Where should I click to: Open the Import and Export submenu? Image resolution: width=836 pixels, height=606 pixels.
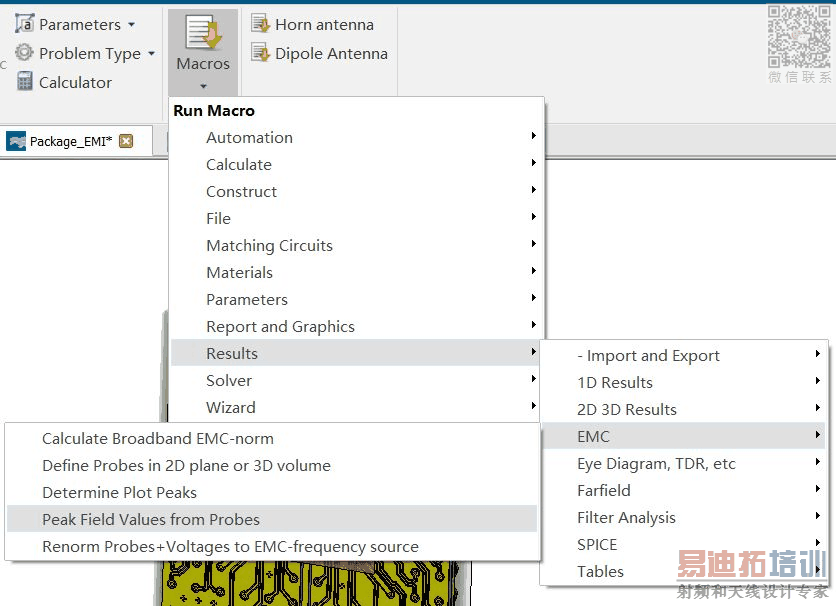684,355
